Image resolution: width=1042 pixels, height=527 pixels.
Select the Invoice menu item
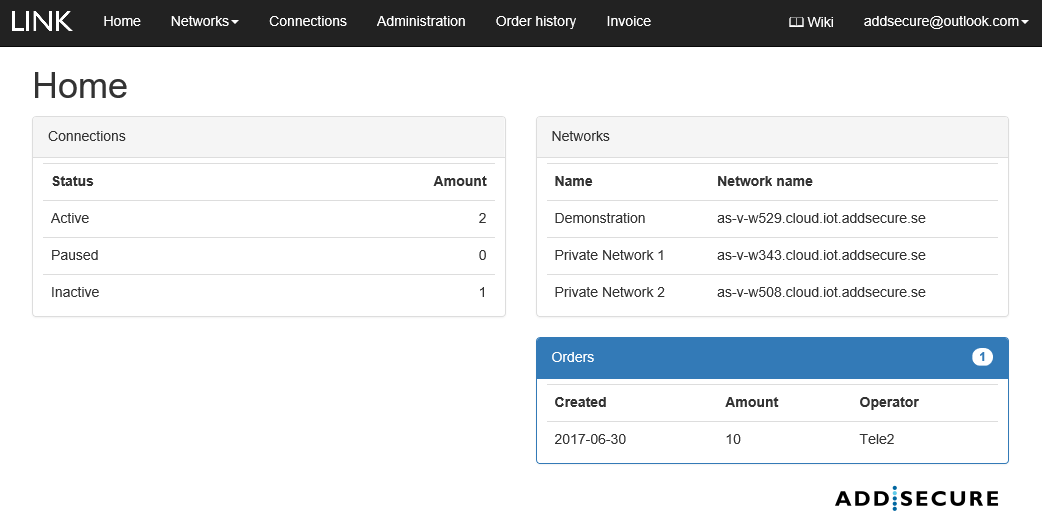click(628, 21)
